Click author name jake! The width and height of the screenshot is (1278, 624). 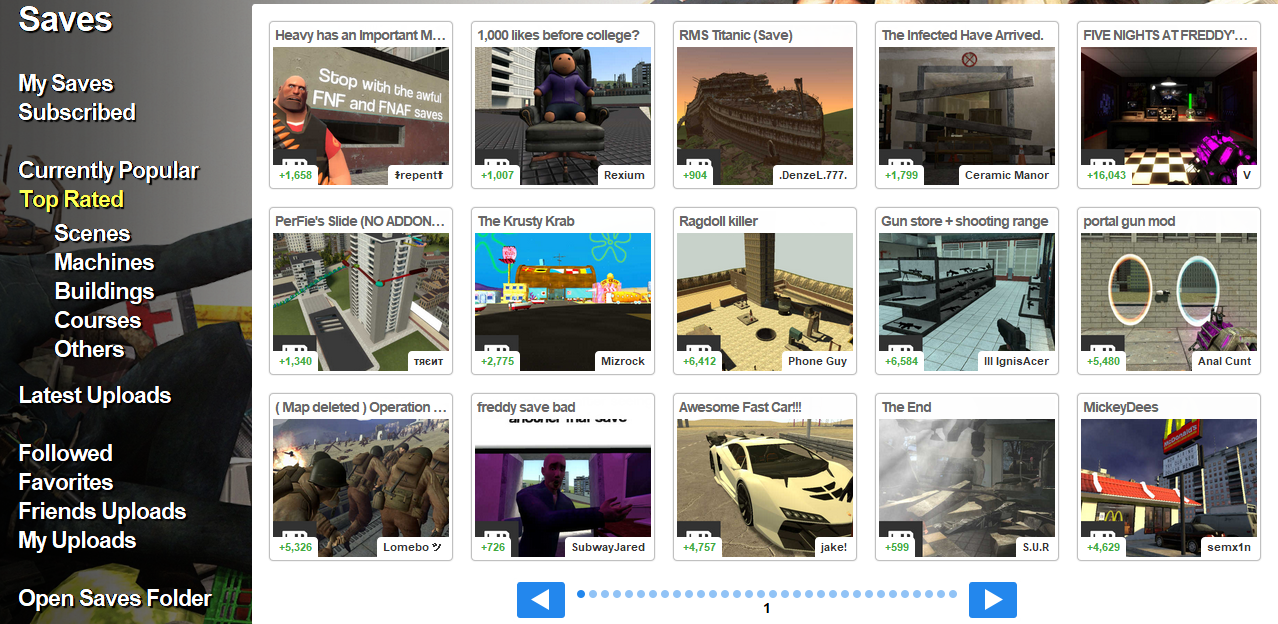[834, 547]
